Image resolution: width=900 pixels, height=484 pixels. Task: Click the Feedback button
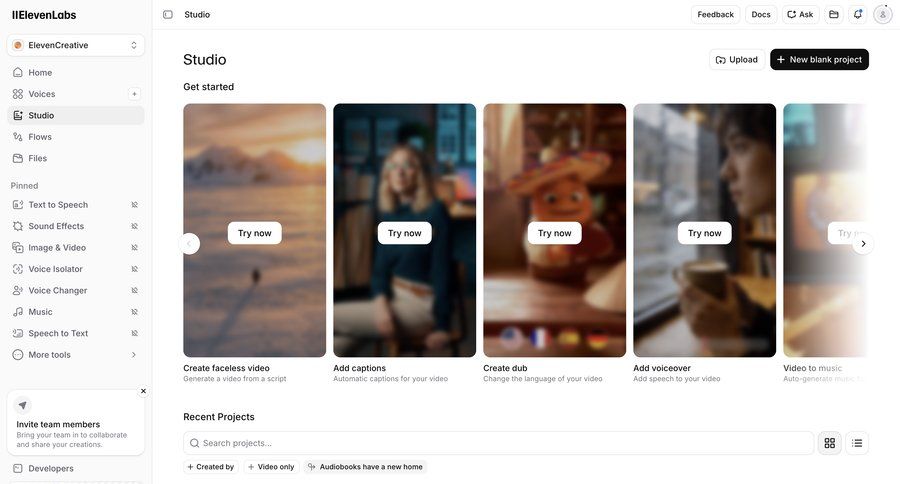click(x=715, y=14)
